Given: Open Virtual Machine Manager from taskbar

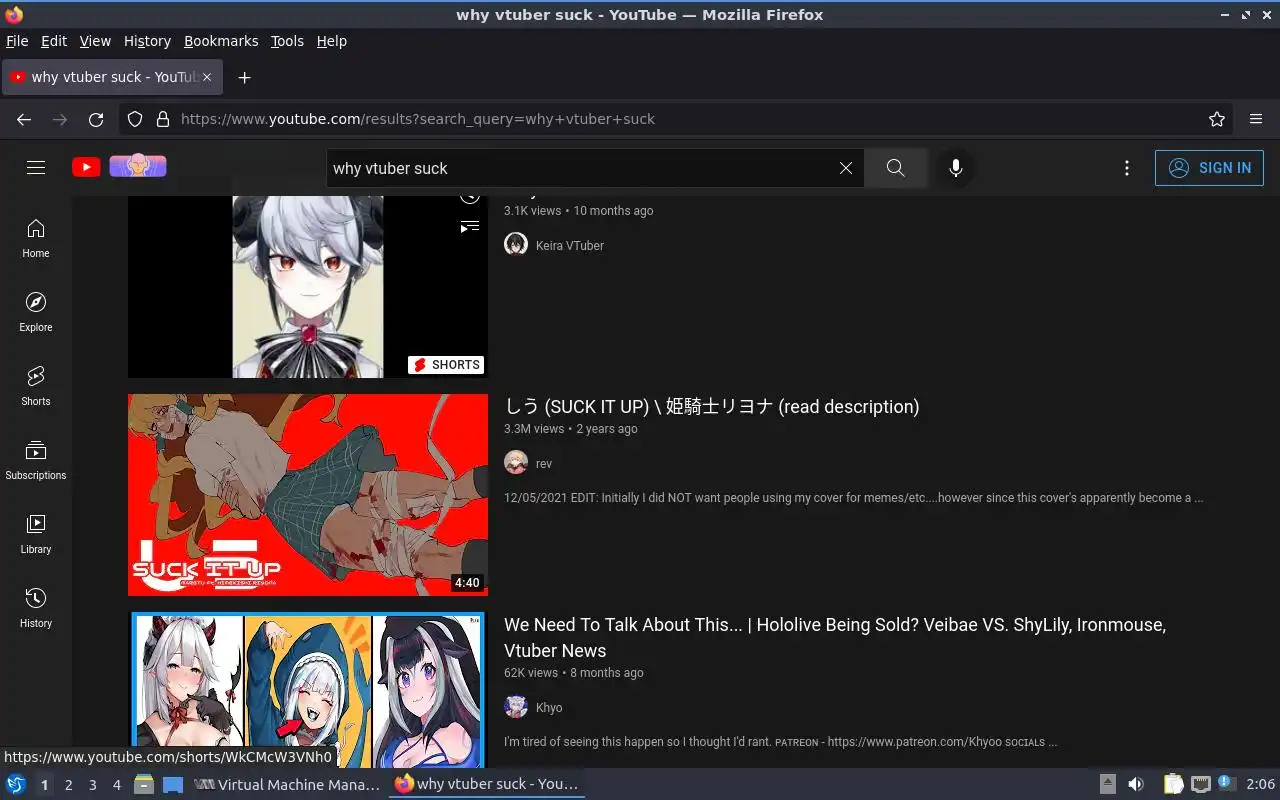Looking at the screenshot, I should [287, 785].
